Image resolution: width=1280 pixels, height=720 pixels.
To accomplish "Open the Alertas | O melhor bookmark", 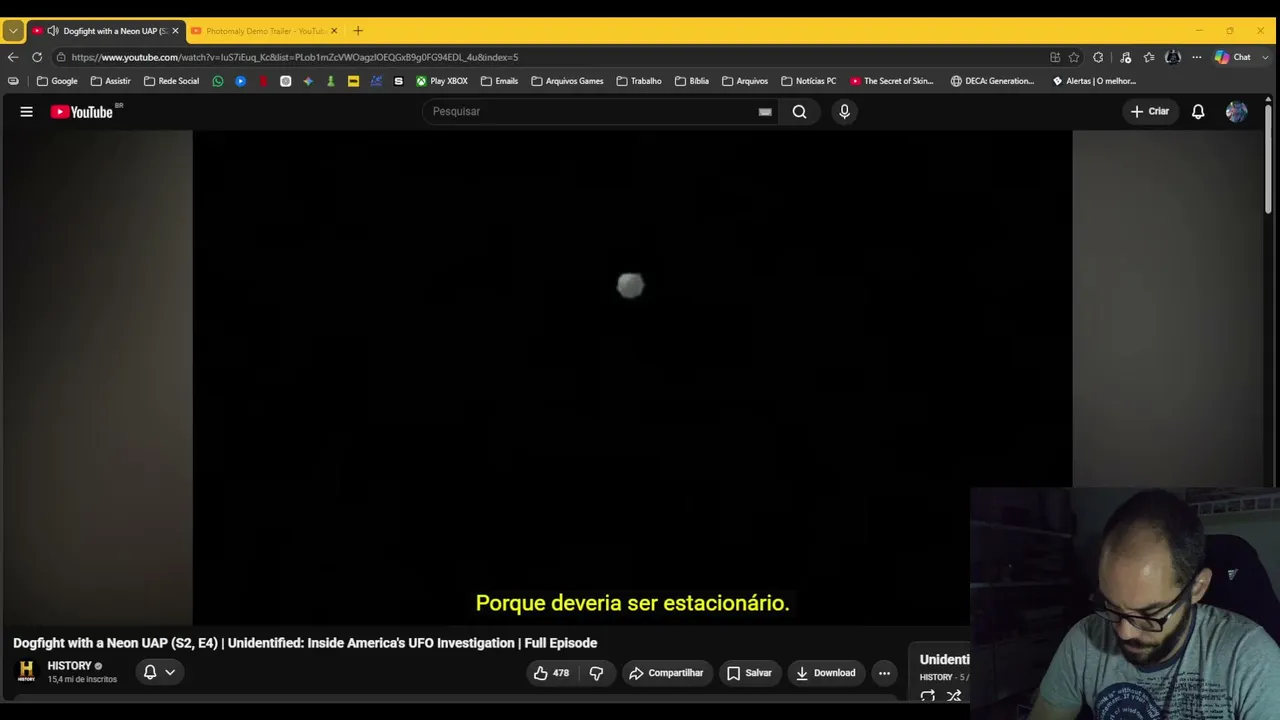I will [1094, 81].
